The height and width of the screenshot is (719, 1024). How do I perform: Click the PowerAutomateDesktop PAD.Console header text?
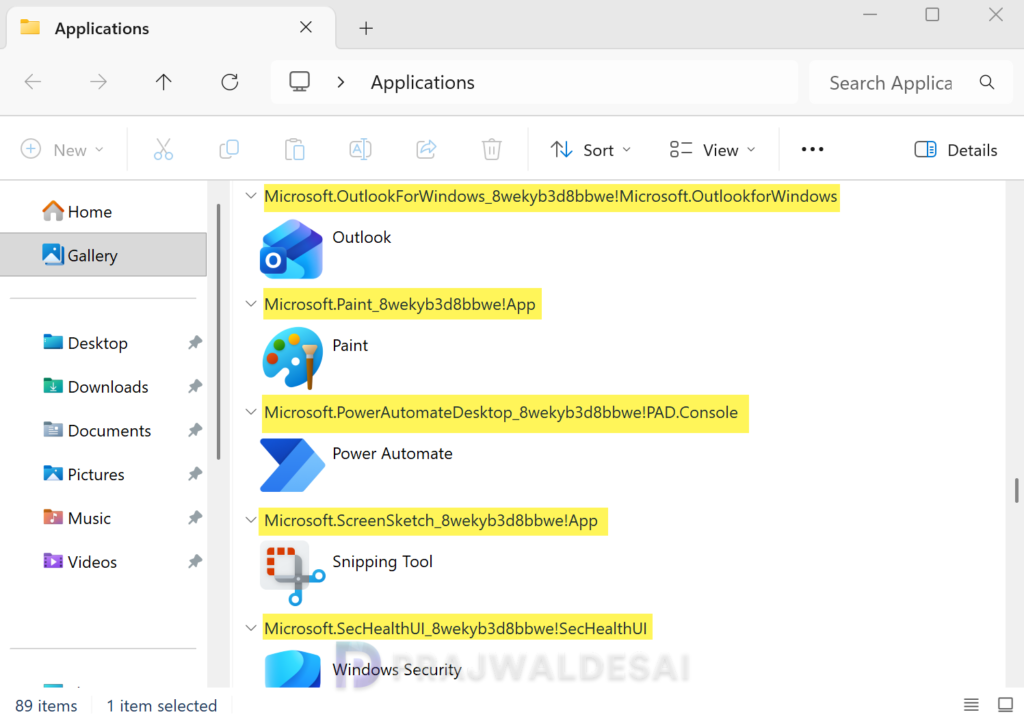point(501,412)
